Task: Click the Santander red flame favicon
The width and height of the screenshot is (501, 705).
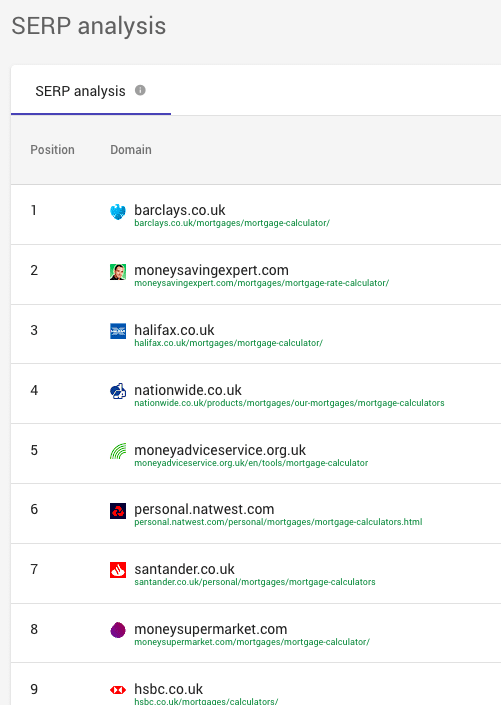Action: (x=118, y=570)
